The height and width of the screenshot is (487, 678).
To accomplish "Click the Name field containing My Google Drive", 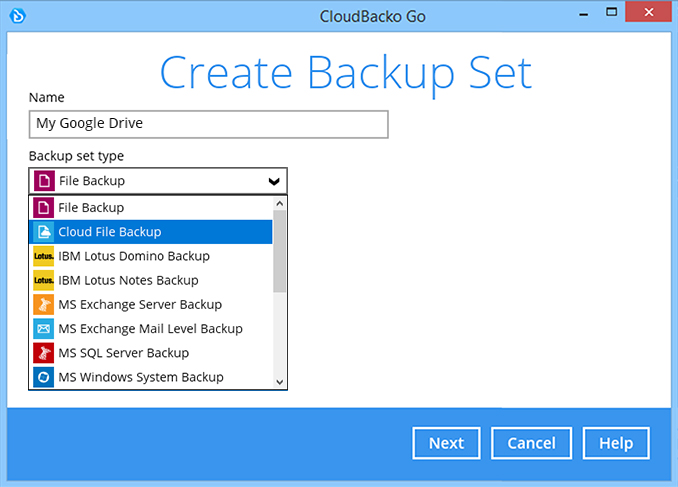I will (209, 125).
